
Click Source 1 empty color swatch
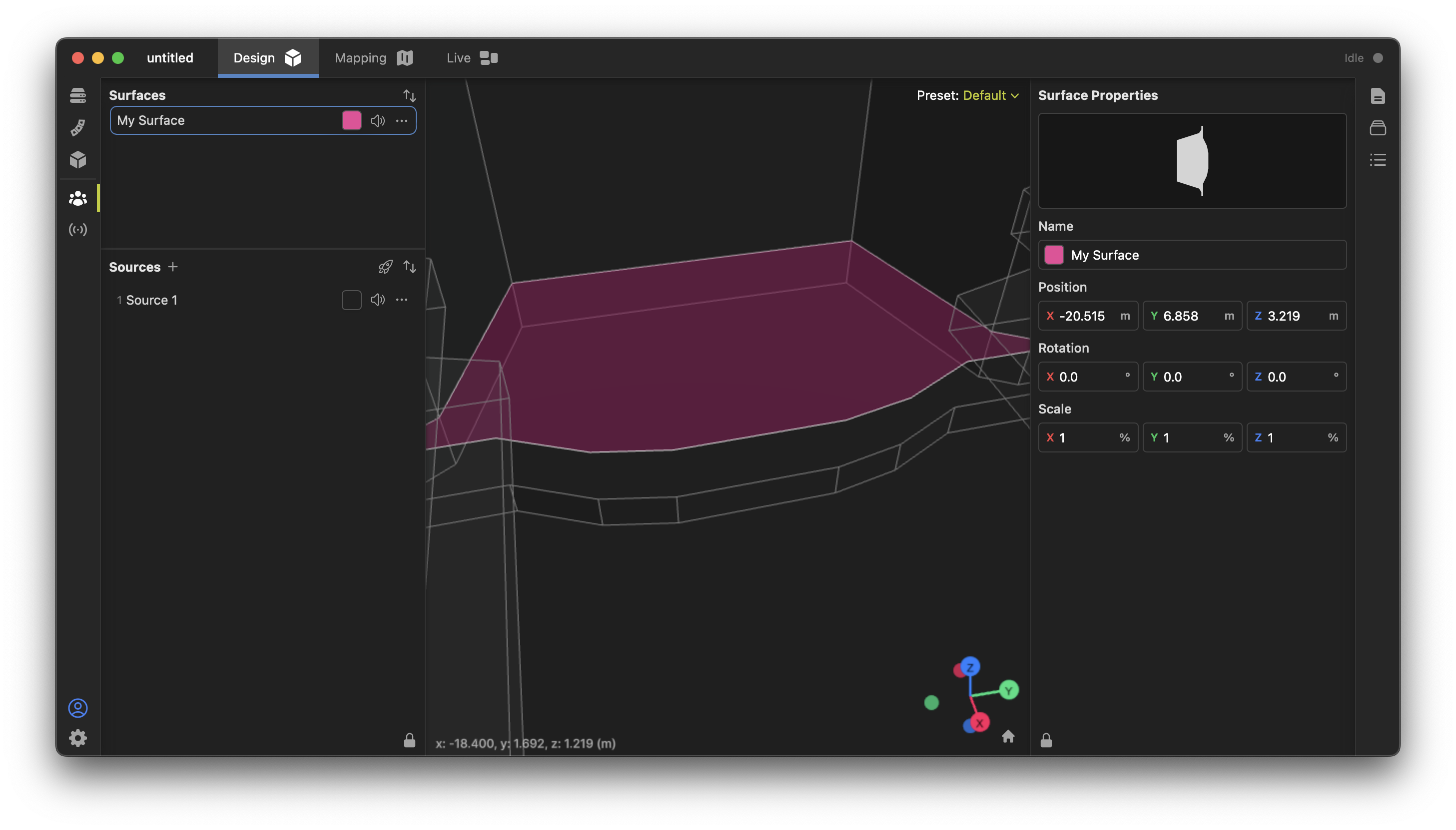click(351, 300)
